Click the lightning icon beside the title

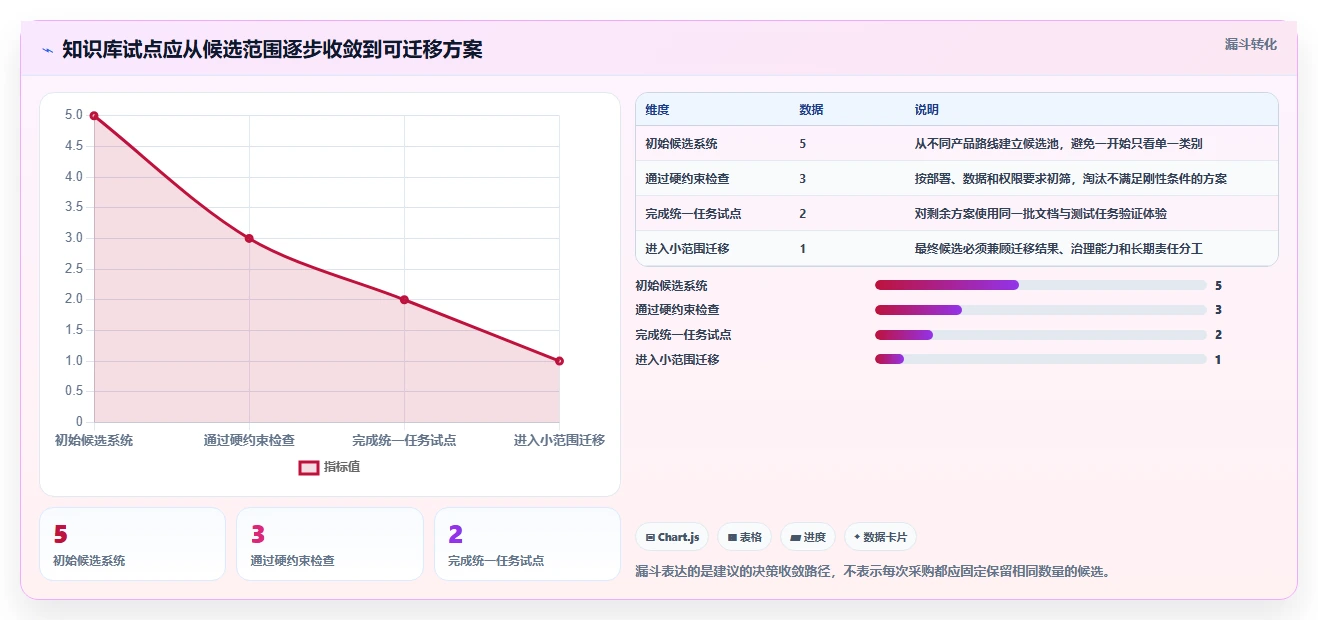point(47,49)
